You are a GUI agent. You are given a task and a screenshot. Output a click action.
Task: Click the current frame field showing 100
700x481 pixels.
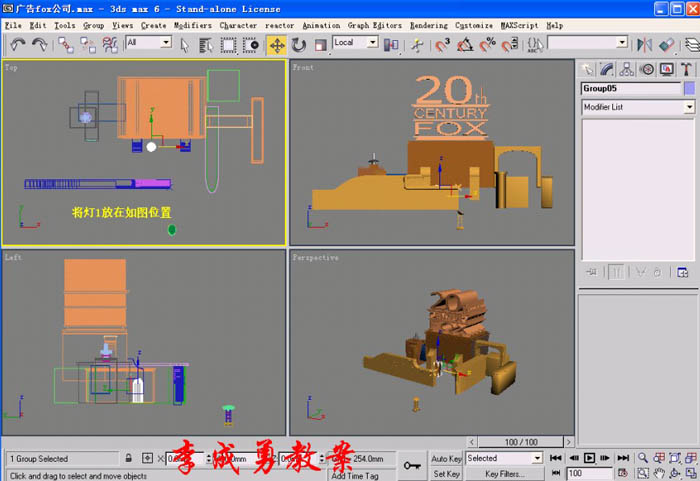[x=589, y=473]
